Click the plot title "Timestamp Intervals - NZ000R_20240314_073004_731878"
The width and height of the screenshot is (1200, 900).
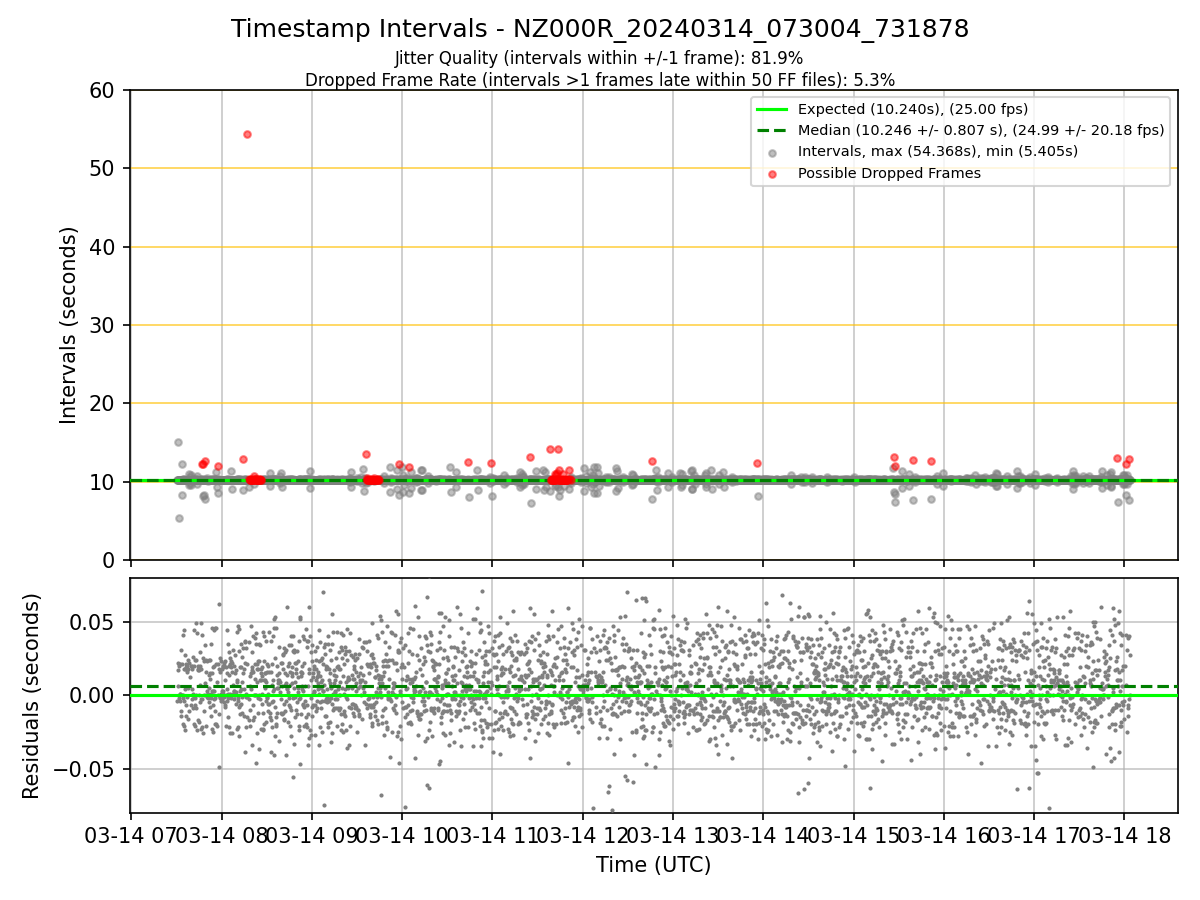click(x=600, y=29)
